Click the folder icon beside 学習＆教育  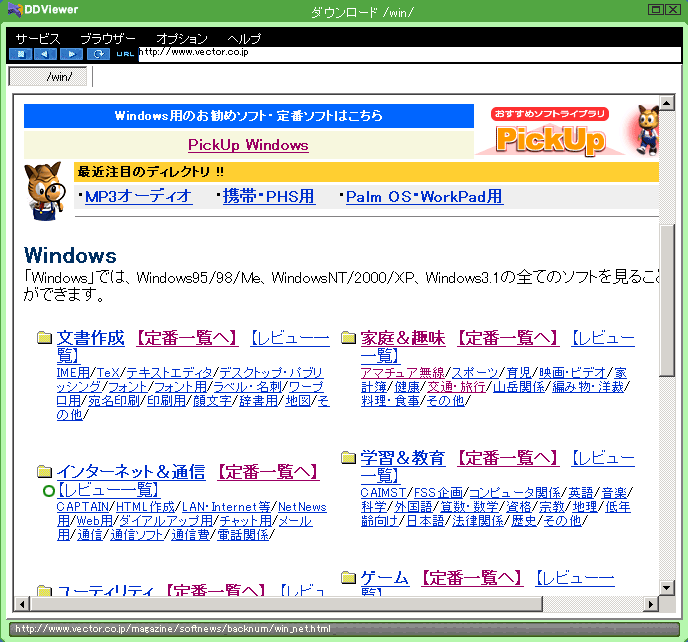[x=348, y=458]
